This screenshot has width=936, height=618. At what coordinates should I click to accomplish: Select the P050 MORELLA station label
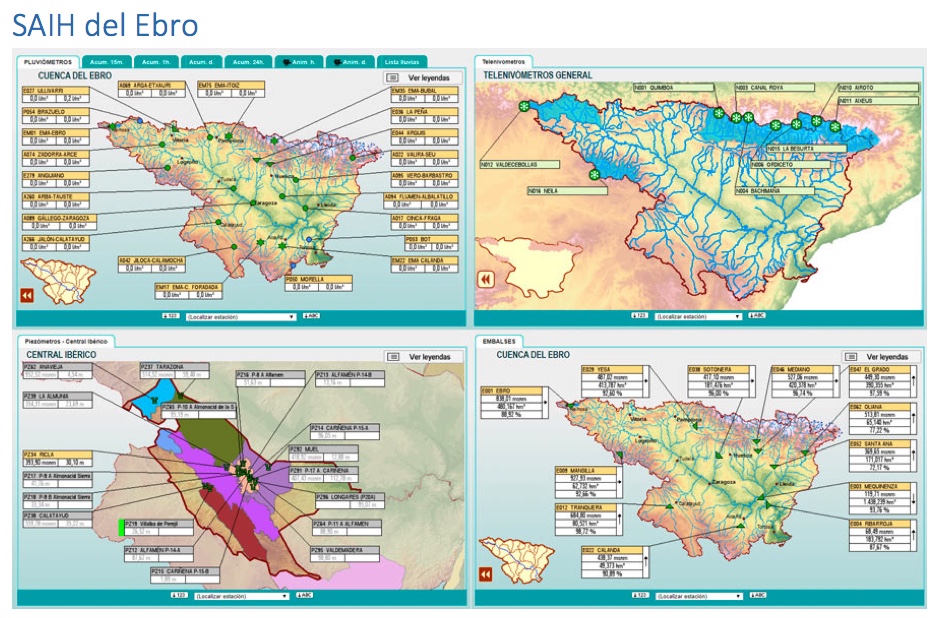(318, 279)
